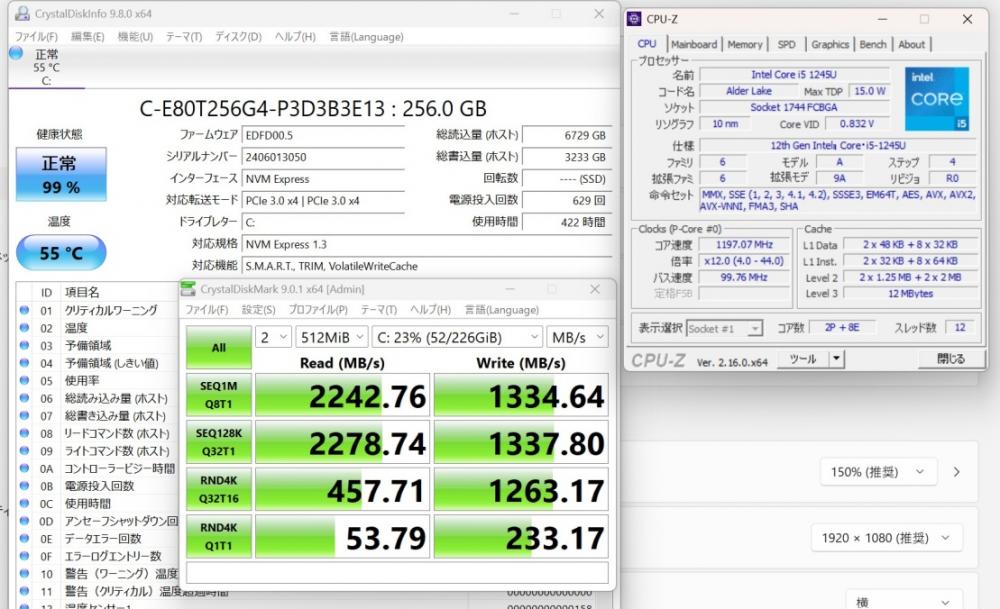The width and height of the screenshot is (1000, 609).
Task: Run RND4K Q32T16 benchmark test
Action: pyautogui.click(x=219, y=489)
